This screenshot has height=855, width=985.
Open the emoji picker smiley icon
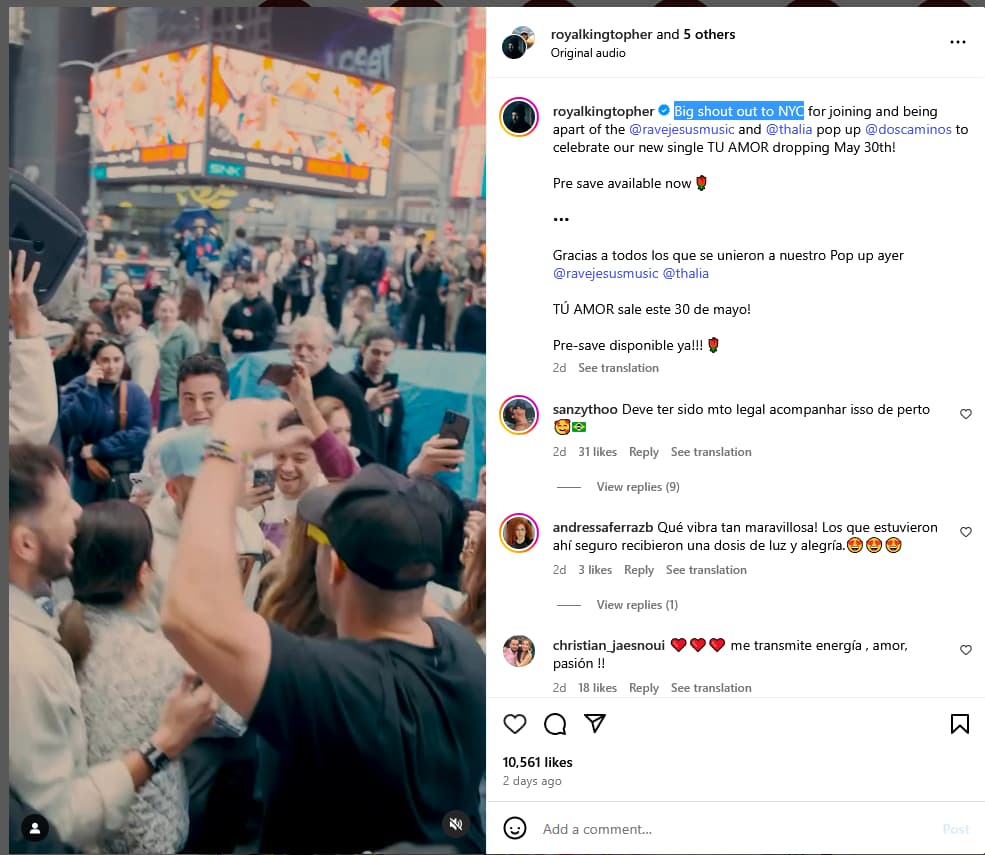coord(514,828)
